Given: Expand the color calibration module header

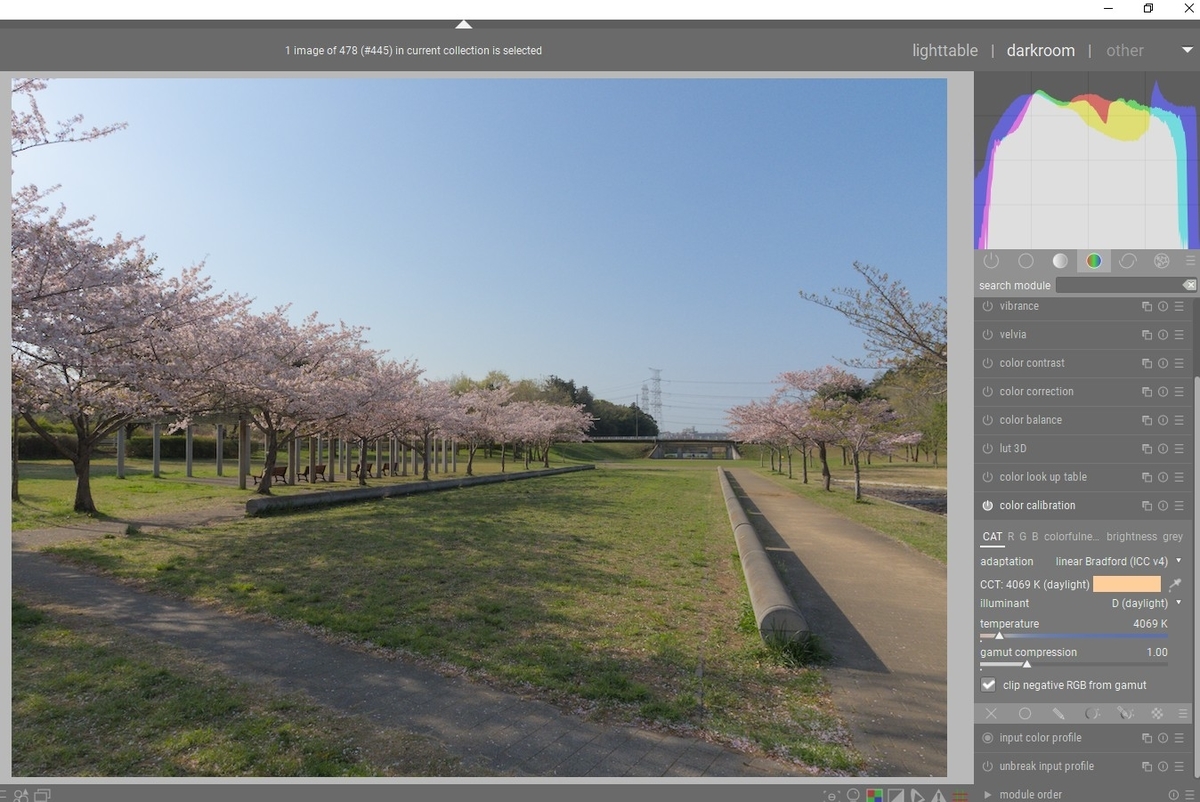Looking at the screenshot, I should [x=1038, y=506].
